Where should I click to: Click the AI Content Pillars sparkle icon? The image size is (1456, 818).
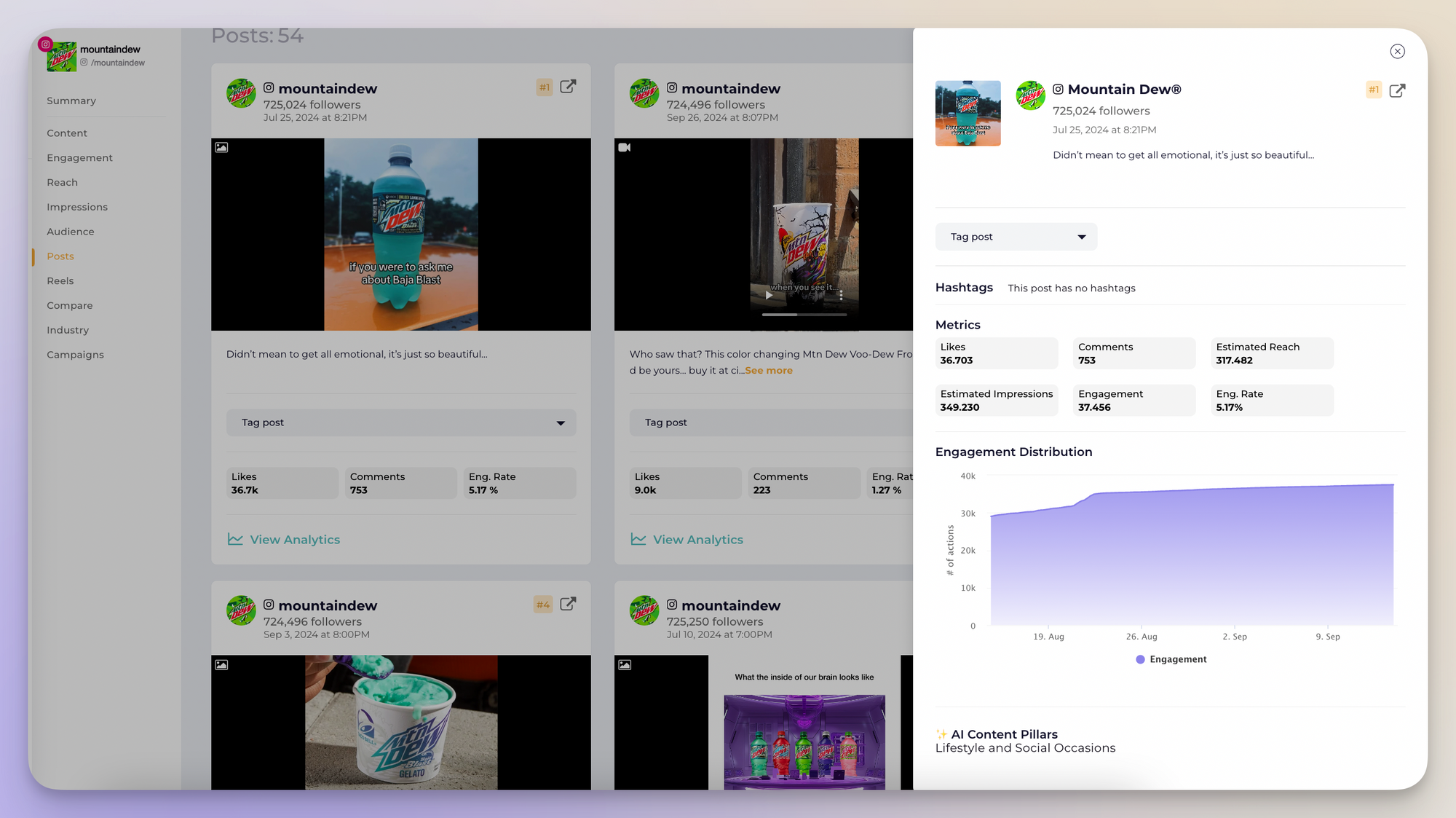(941, 734)
